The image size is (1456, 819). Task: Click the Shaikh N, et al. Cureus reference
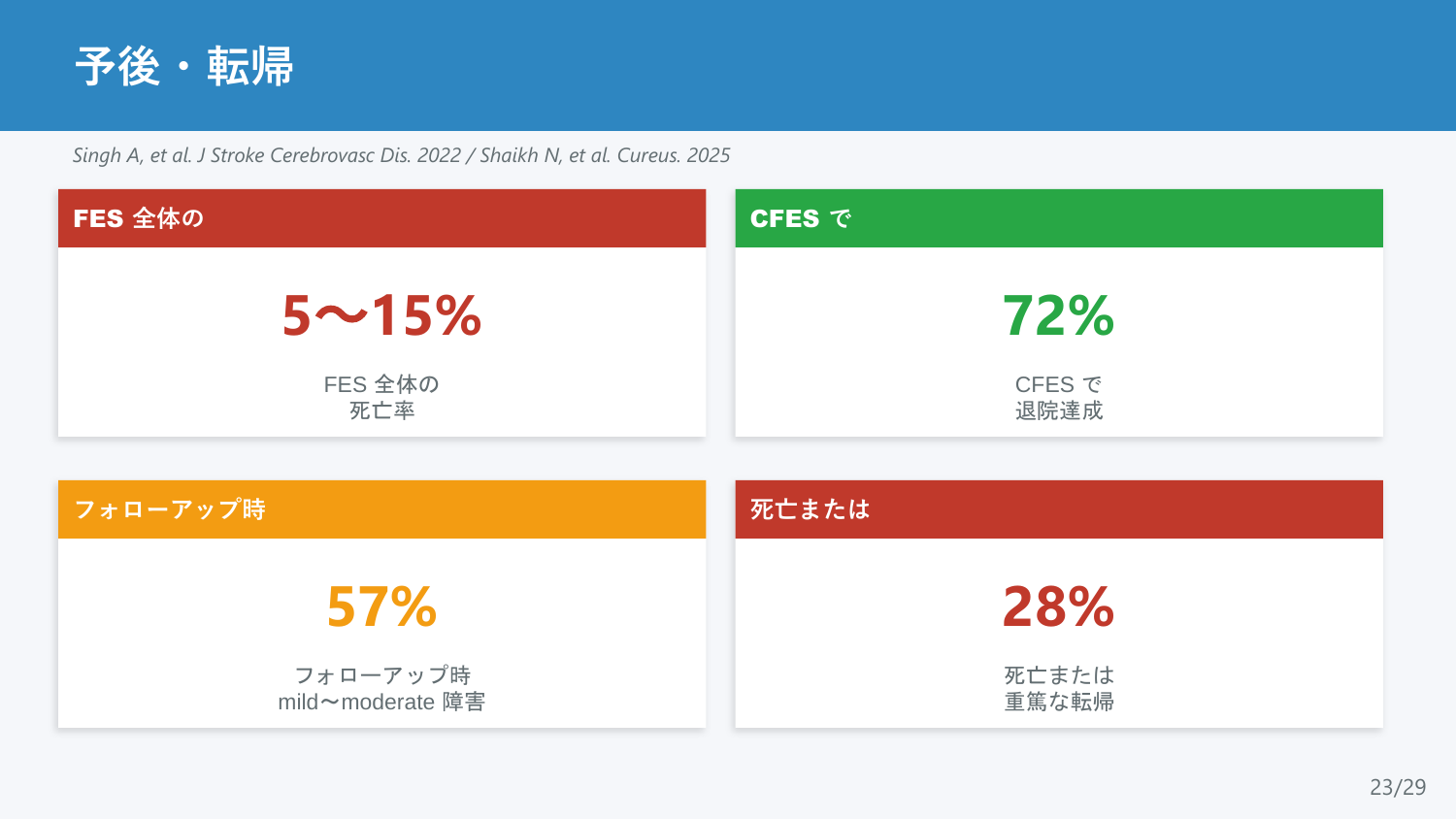pyautogui.click(x=605, y=155)
